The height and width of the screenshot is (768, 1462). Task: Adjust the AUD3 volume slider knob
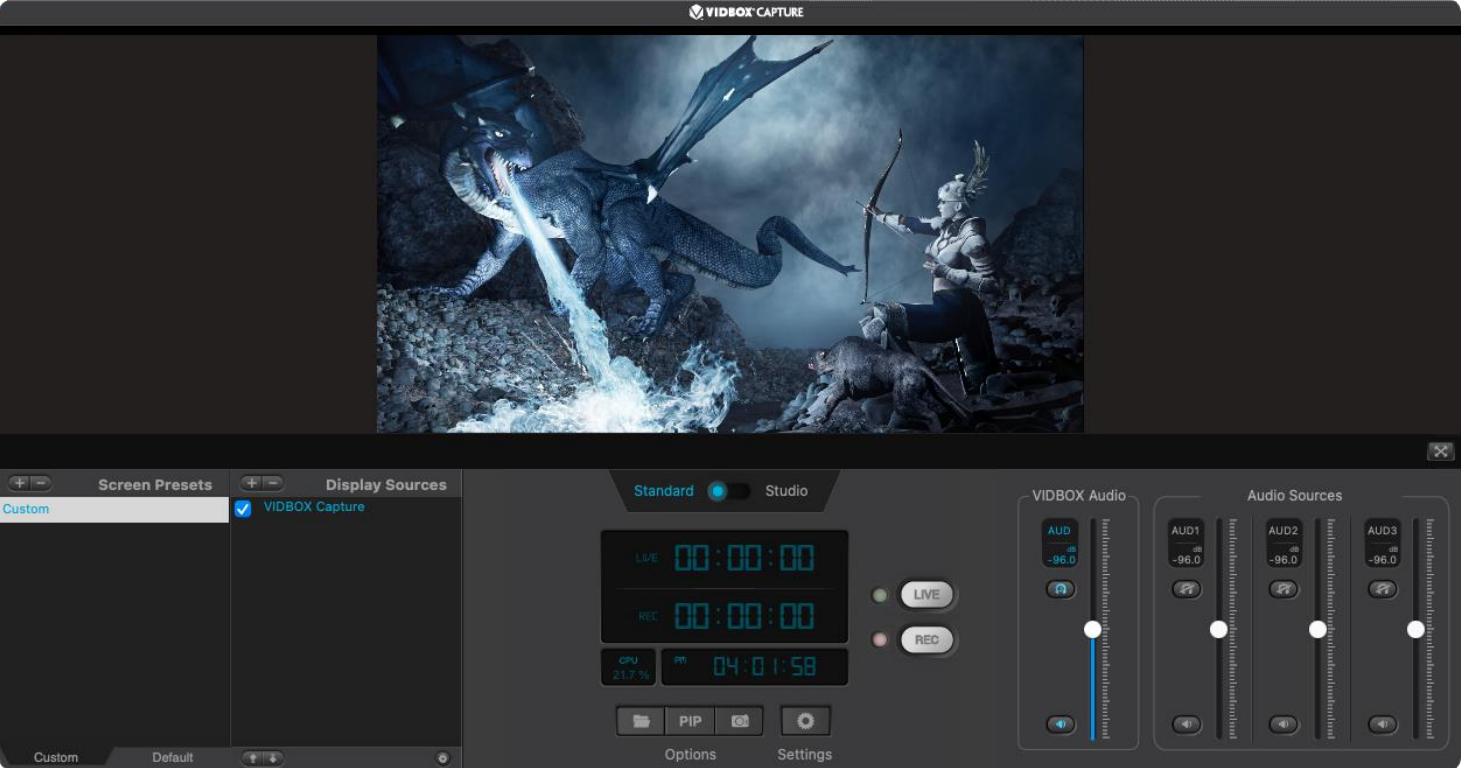pyautogui.click(x=1416, y=629)
